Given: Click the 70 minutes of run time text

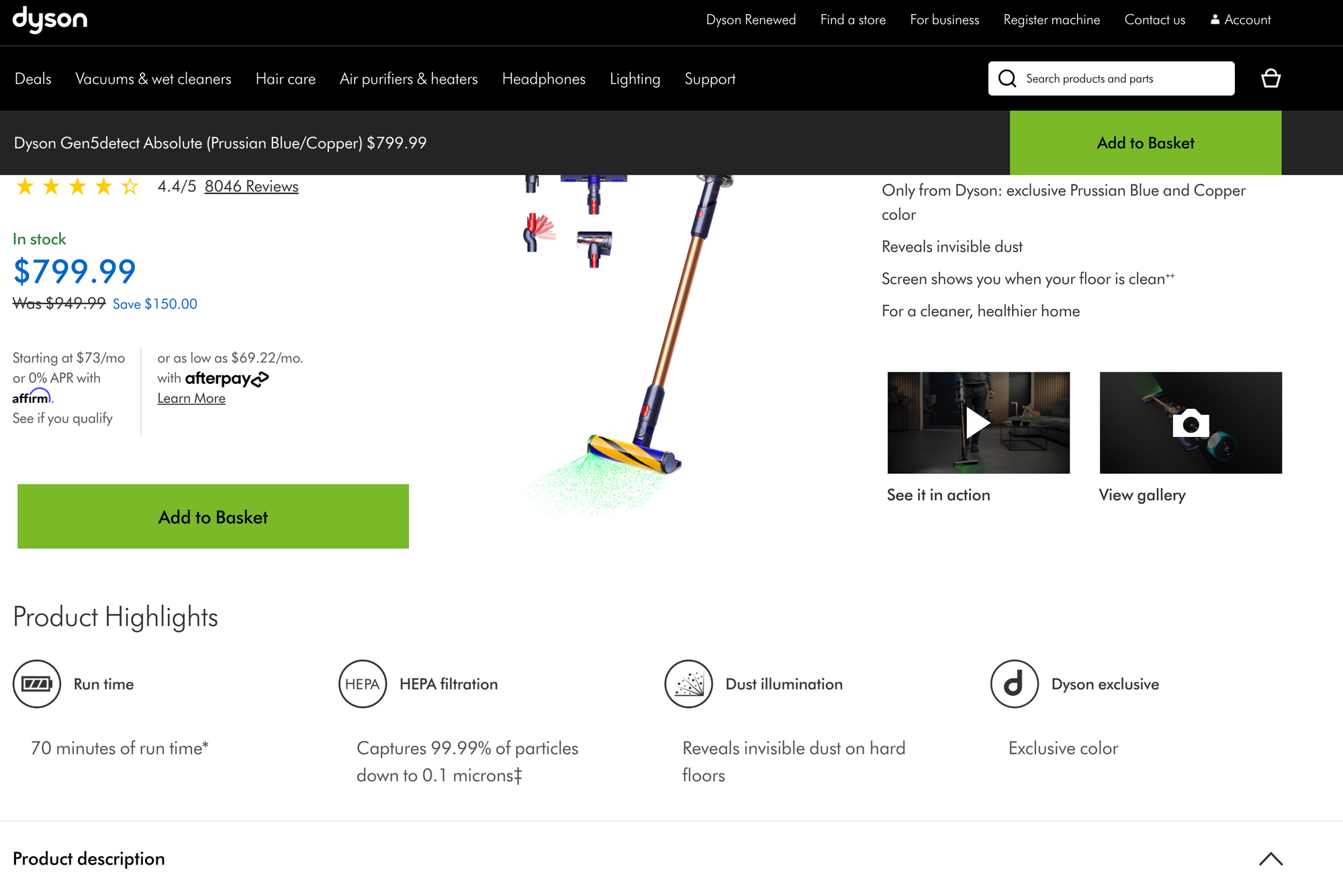Looking at the screenshot, I should tap(120, 748).
